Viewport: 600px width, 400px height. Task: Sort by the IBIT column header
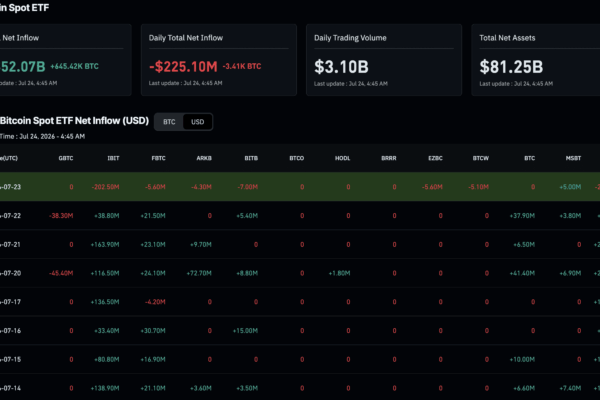point(113,158)
